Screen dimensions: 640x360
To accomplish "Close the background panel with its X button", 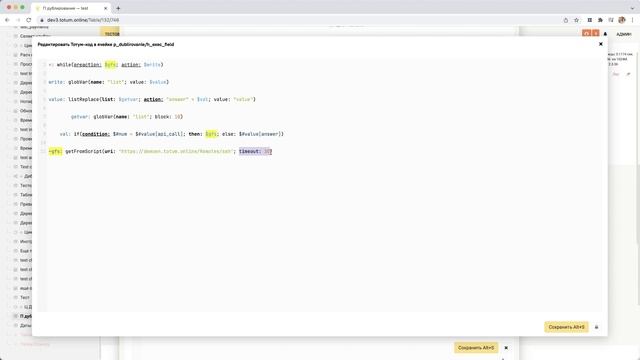I will [x=506, y=348].
